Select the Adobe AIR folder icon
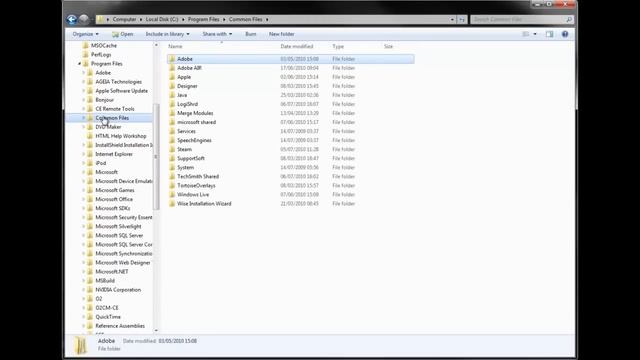 click(x=172, y=68)
